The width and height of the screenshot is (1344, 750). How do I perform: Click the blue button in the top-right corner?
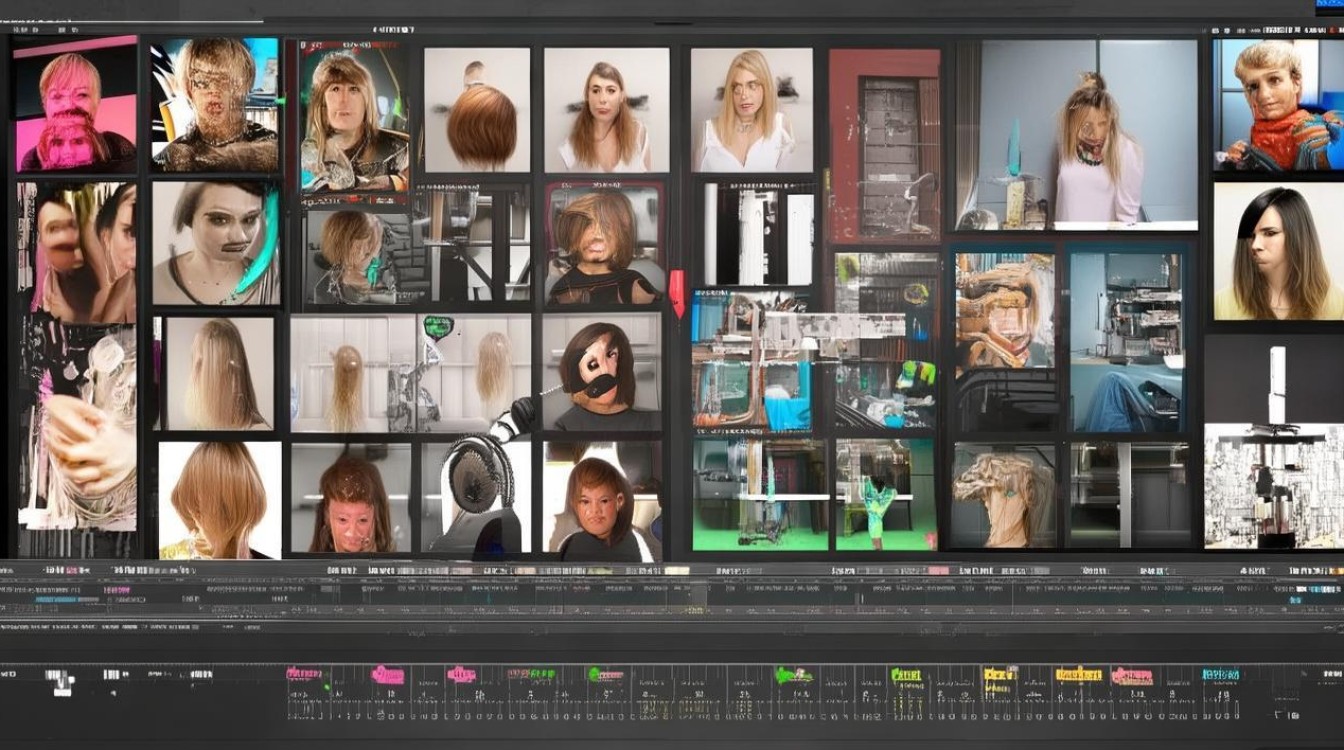pos(1329,6)
